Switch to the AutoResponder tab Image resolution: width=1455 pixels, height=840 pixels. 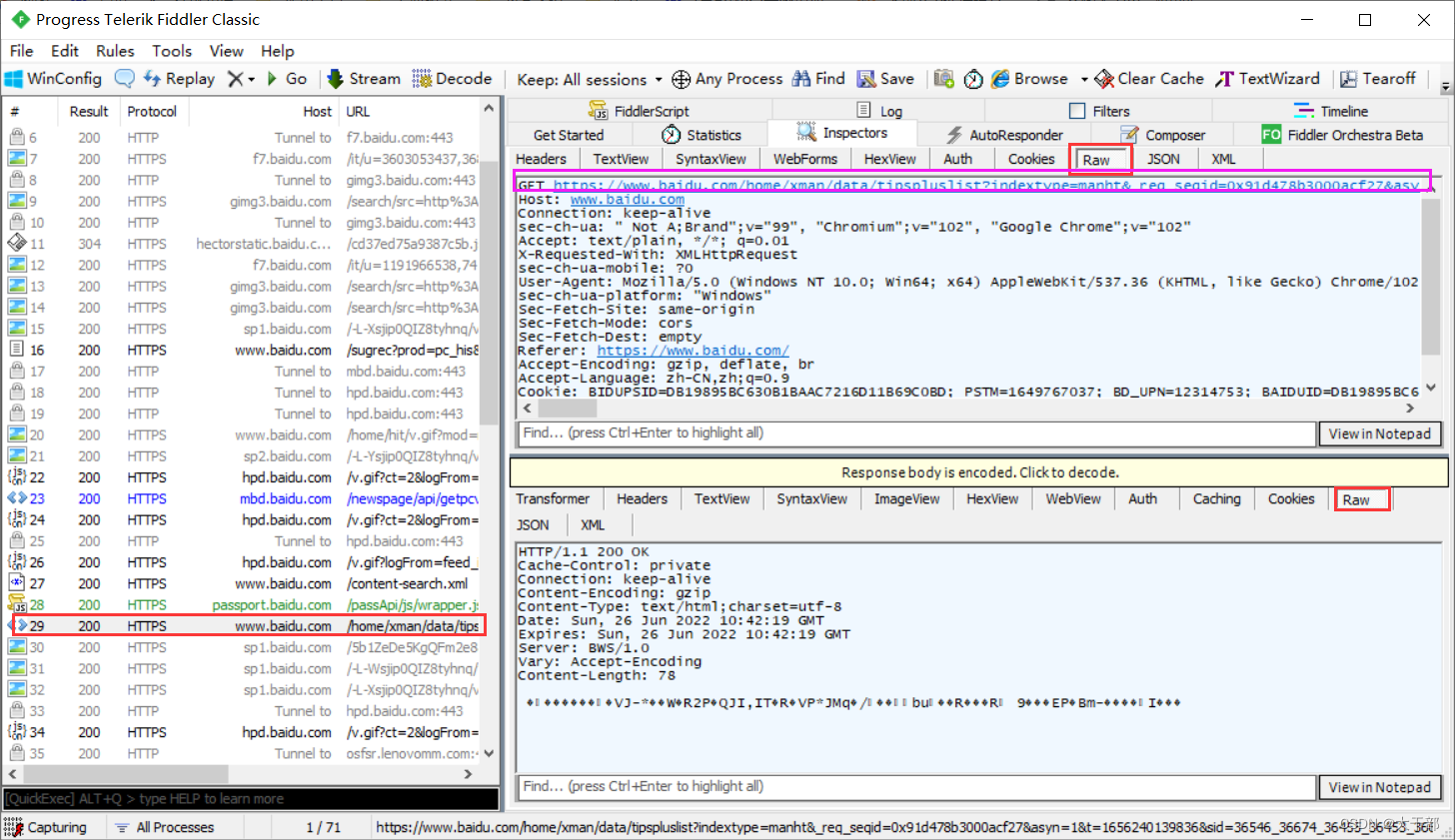tap(1004, 135)
